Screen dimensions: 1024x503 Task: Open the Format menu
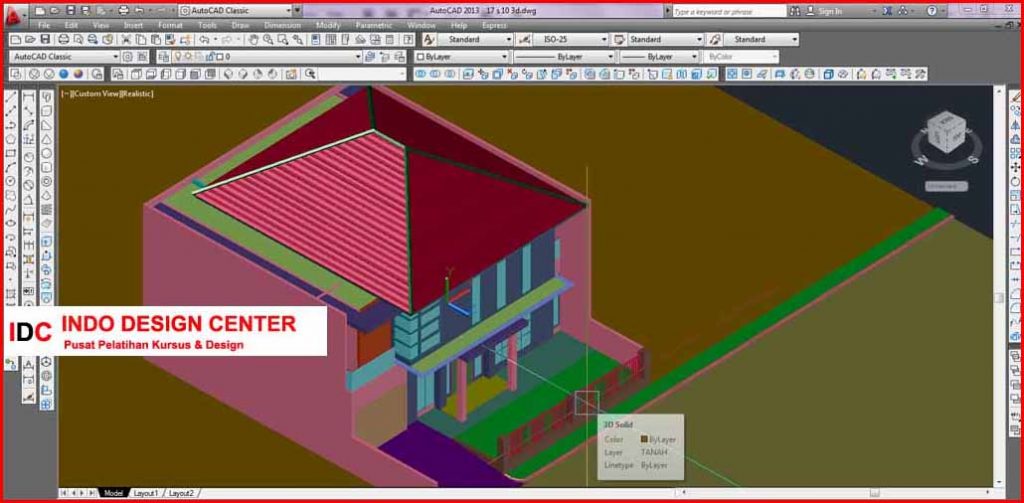(x=170, y=25)
